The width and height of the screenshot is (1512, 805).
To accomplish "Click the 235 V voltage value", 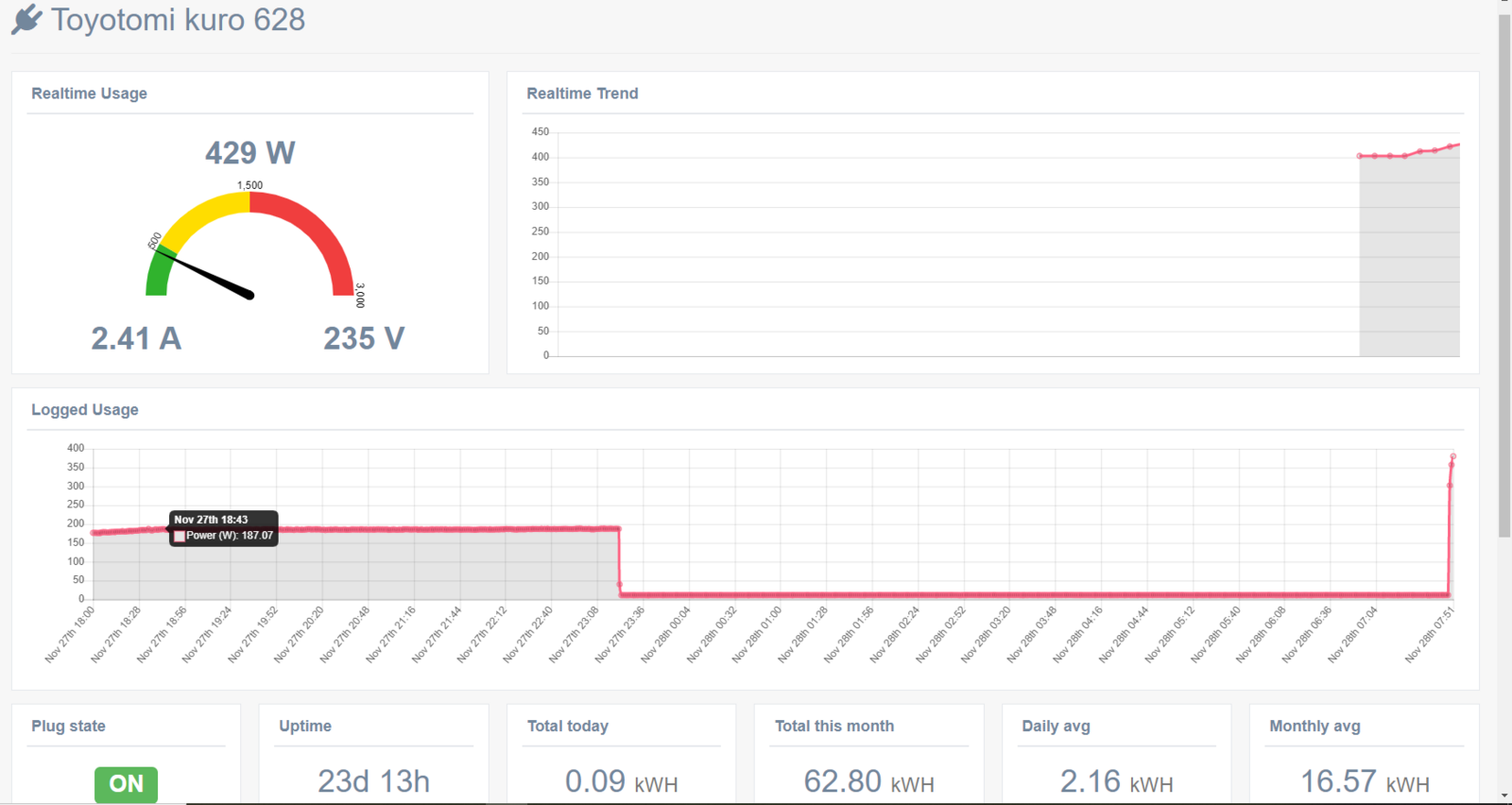I will pyautogui.click(x=364, y=338).
